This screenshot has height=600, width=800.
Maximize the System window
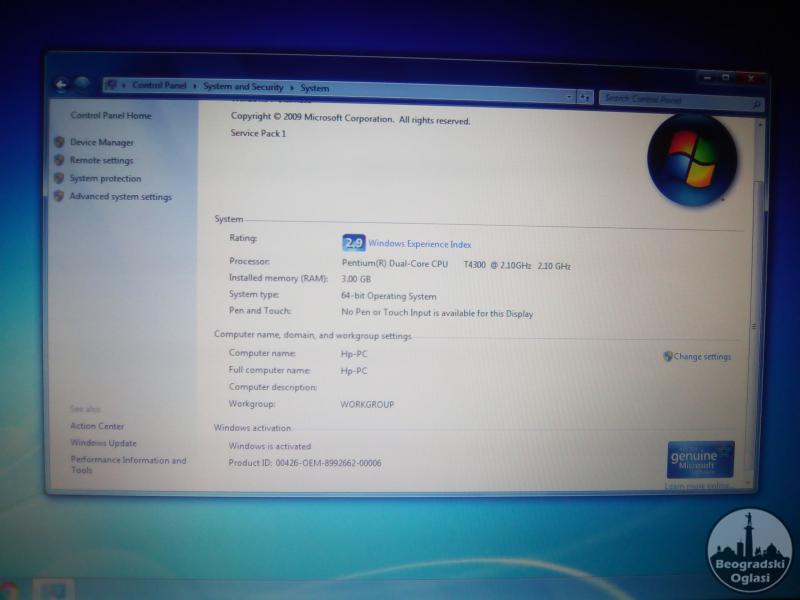tap(726, 78)
